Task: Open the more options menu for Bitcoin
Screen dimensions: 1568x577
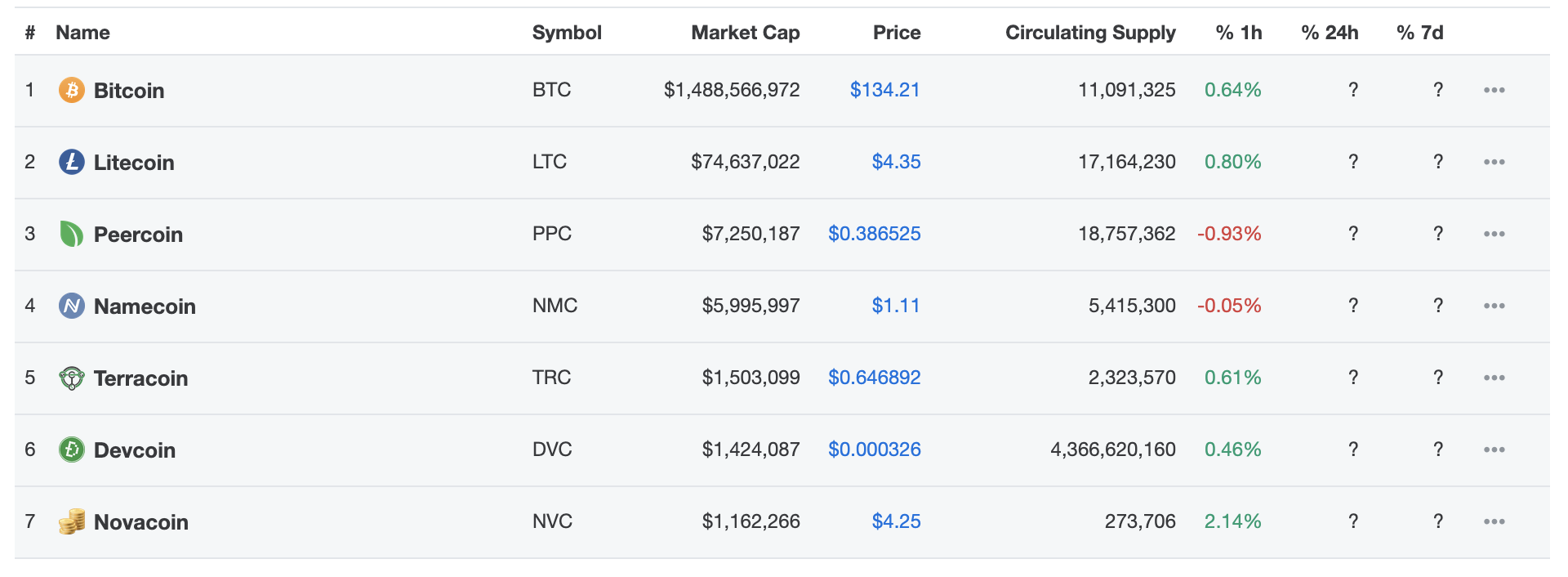Action: 1494,90
